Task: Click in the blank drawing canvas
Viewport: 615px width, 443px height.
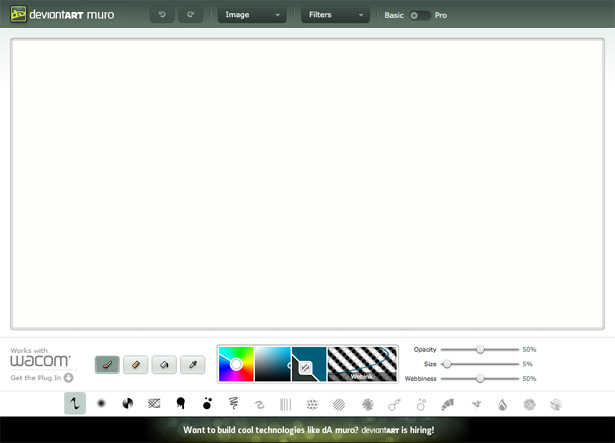Action: point(308,184)
